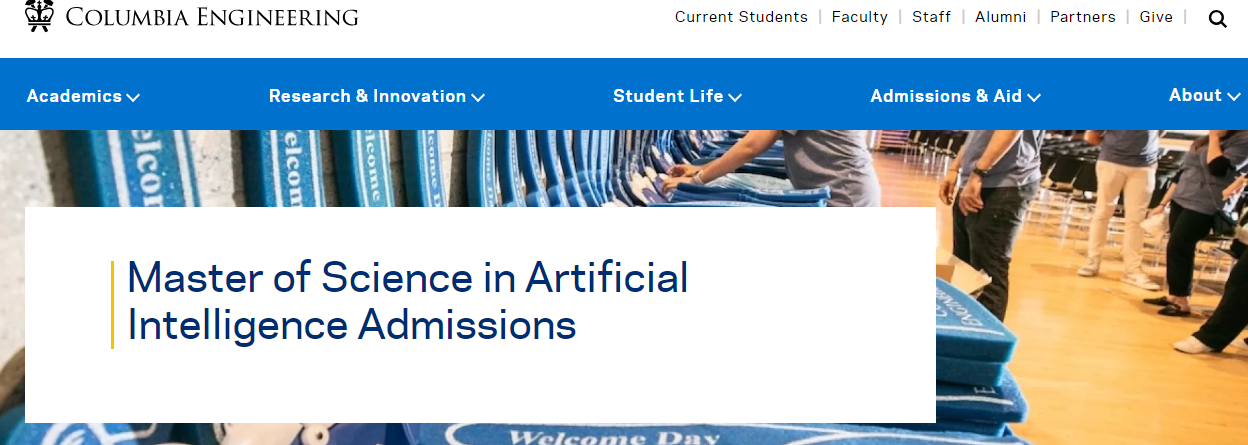1248x445 pixels.
Task: Open the Academics menu
Action: coord(74,96)
